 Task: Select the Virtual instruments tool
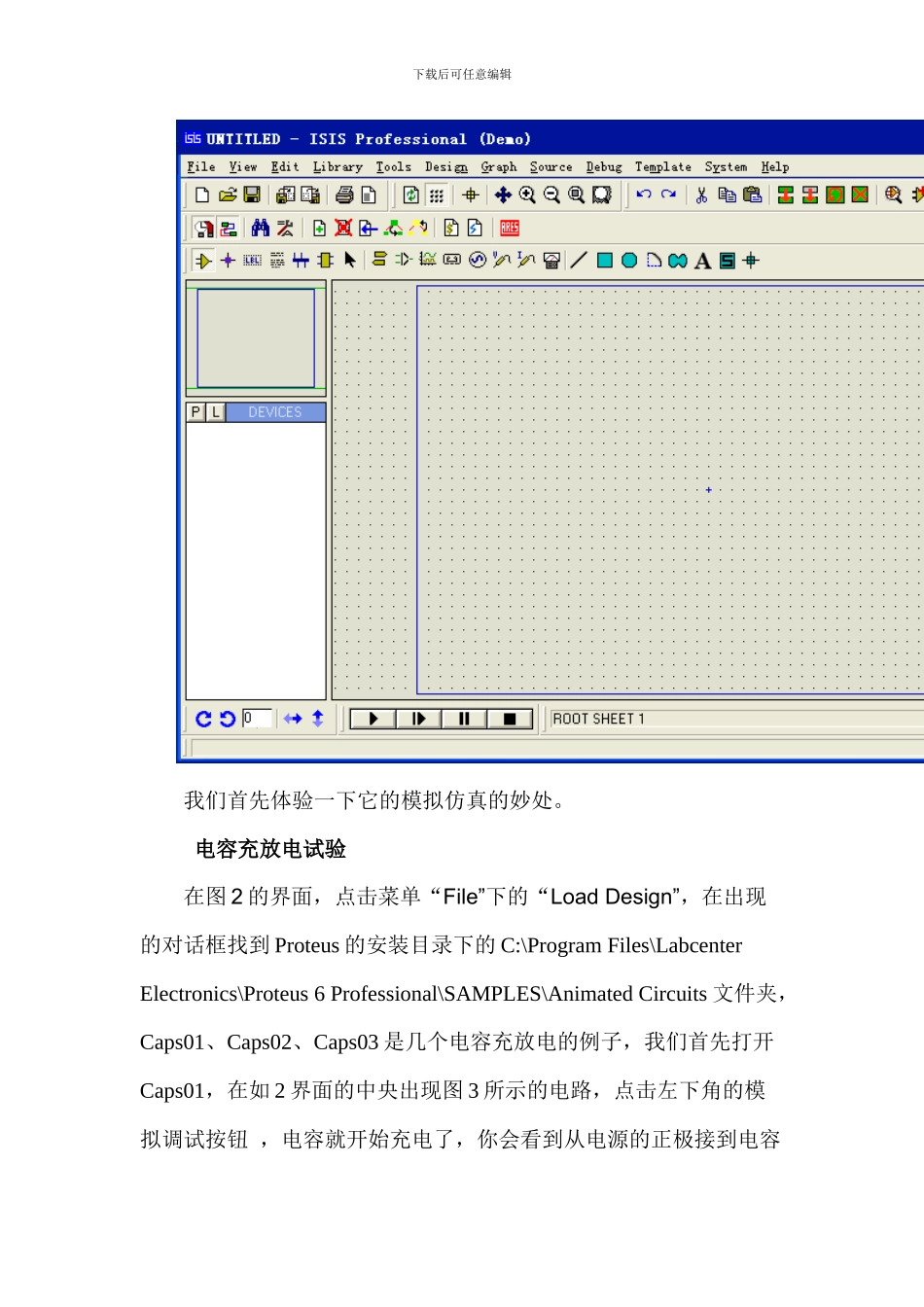pyautogui.click(x=552, y=261)
